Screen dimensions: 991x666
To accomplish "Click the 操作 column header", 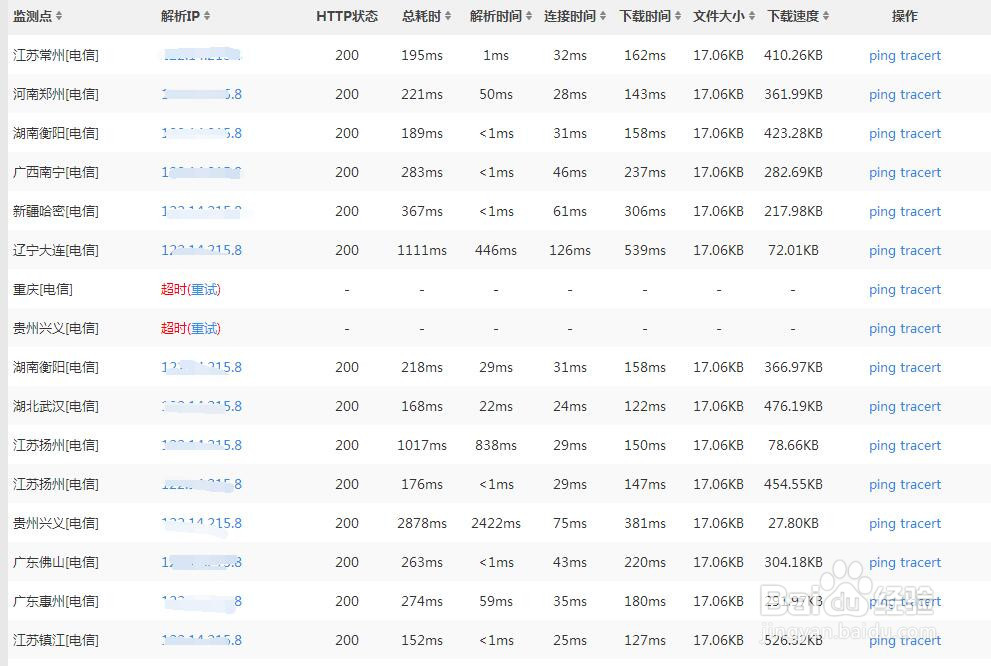I will (x=904, y=16).
